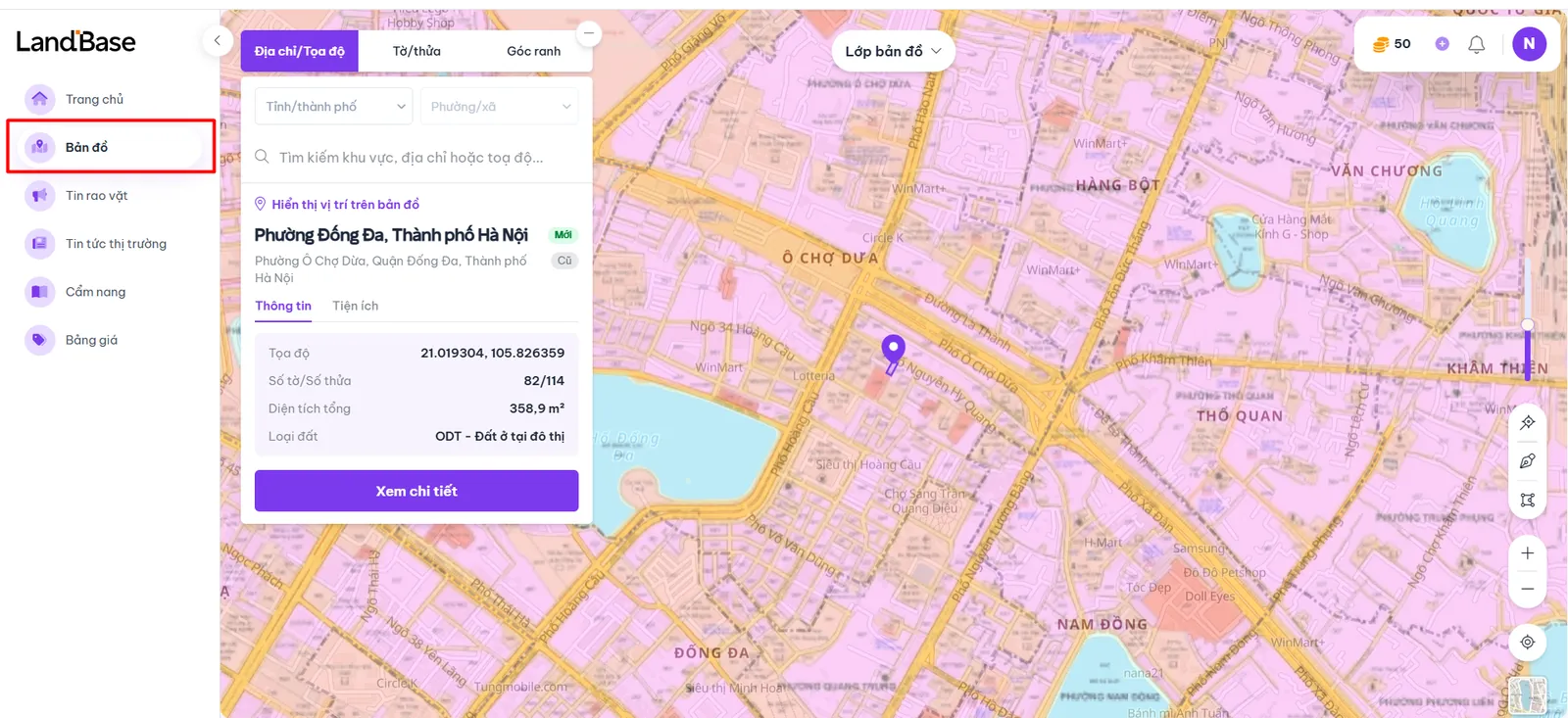Switch to Địa chỉ/Tọa độ tab
This screenshot has height=718, width=1568.
click(300, 51)
